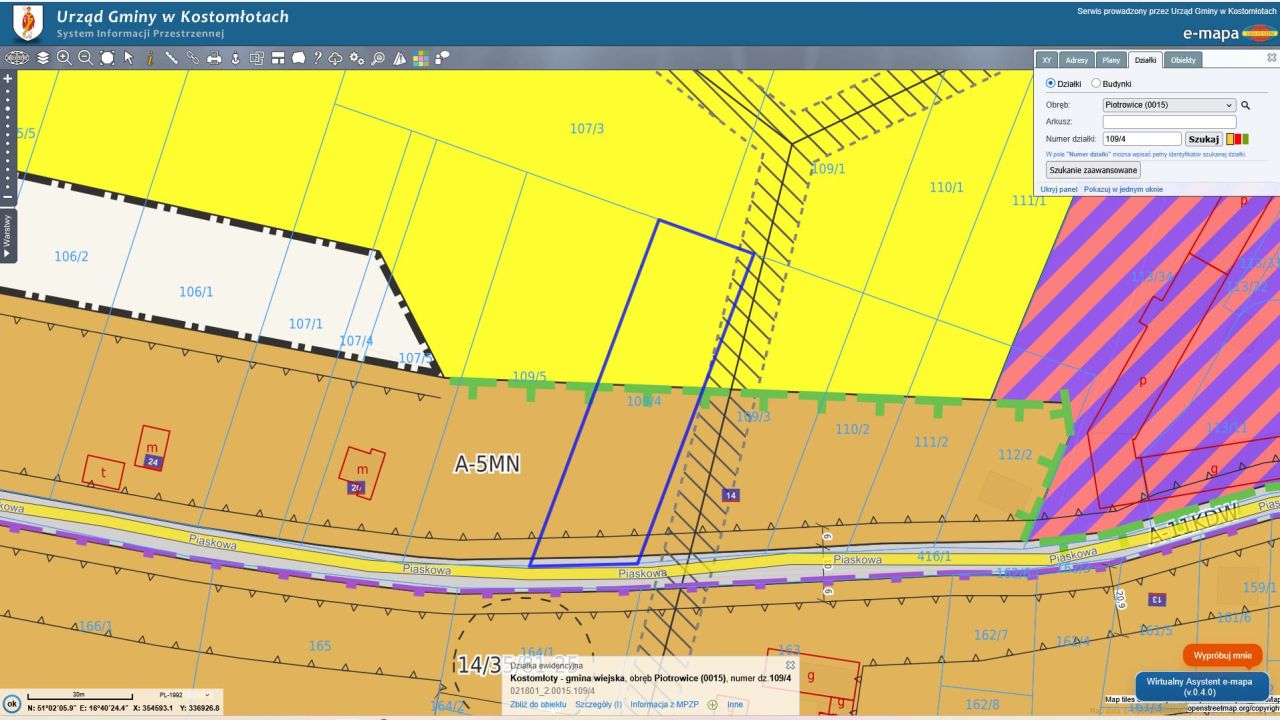Image resolution: width=1280 pixels, height=720 pixels.
Task: Activate the arrow pointer selection tool
Action: (x=129, y=58)
